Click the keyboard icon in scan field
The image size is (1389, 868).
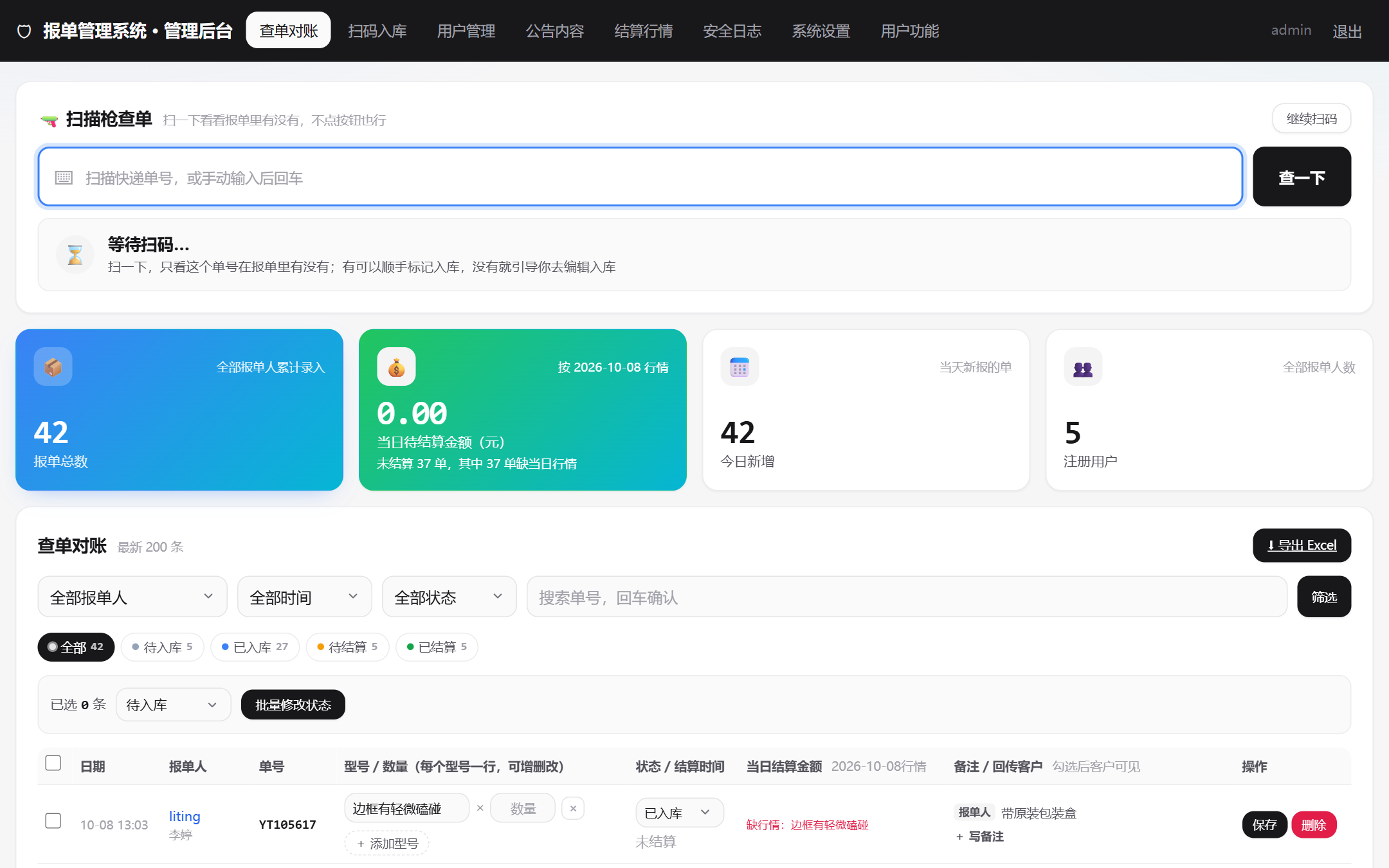tap(64, 177)
